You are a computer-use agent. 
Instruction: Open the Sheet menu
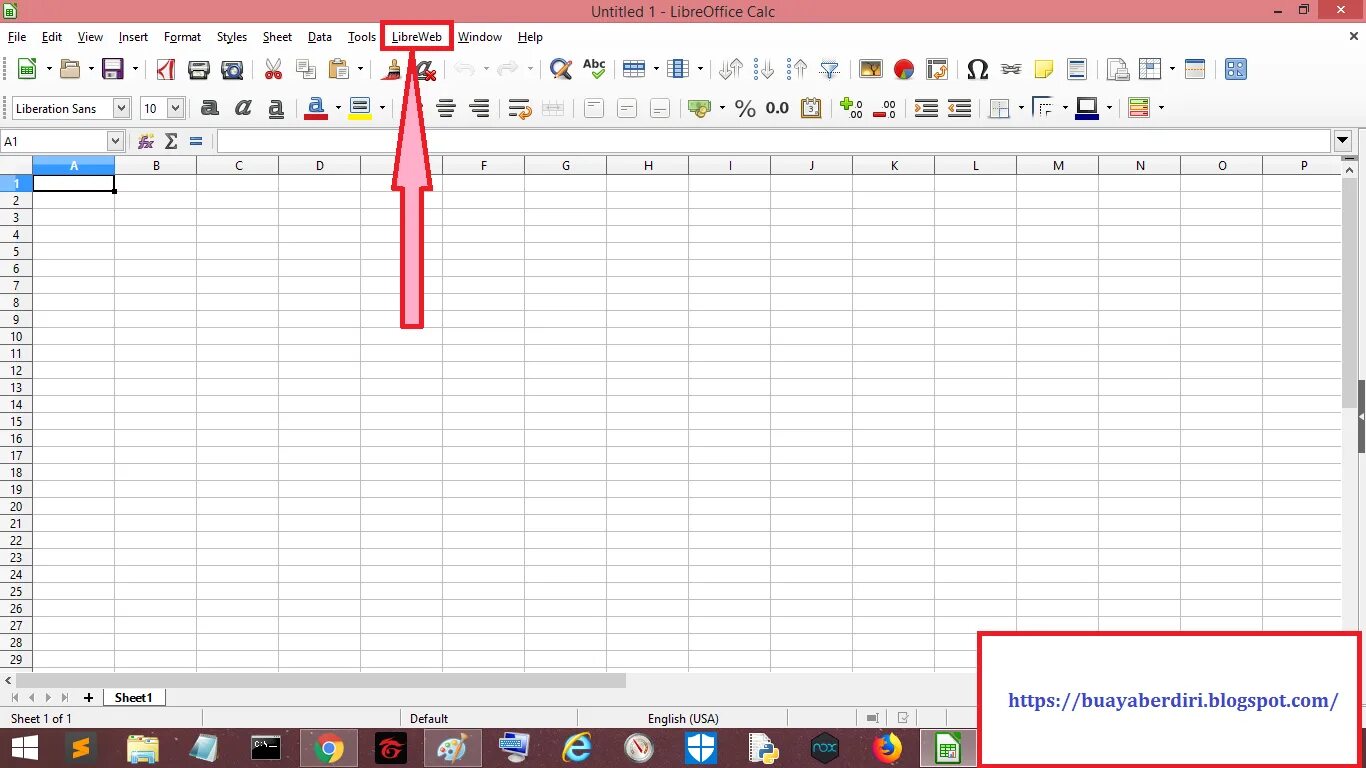(x=277, y=37)
